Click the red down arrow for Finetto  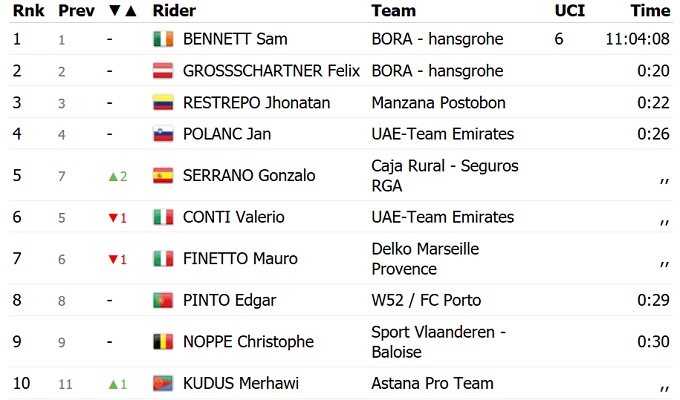point(114,259)
